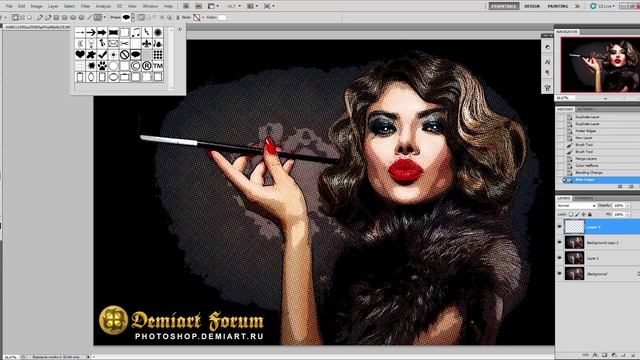The height and width of the screenshot is (360, 640).
Task: Click the Style swatch in options bar
Action: tap(197, 18)
